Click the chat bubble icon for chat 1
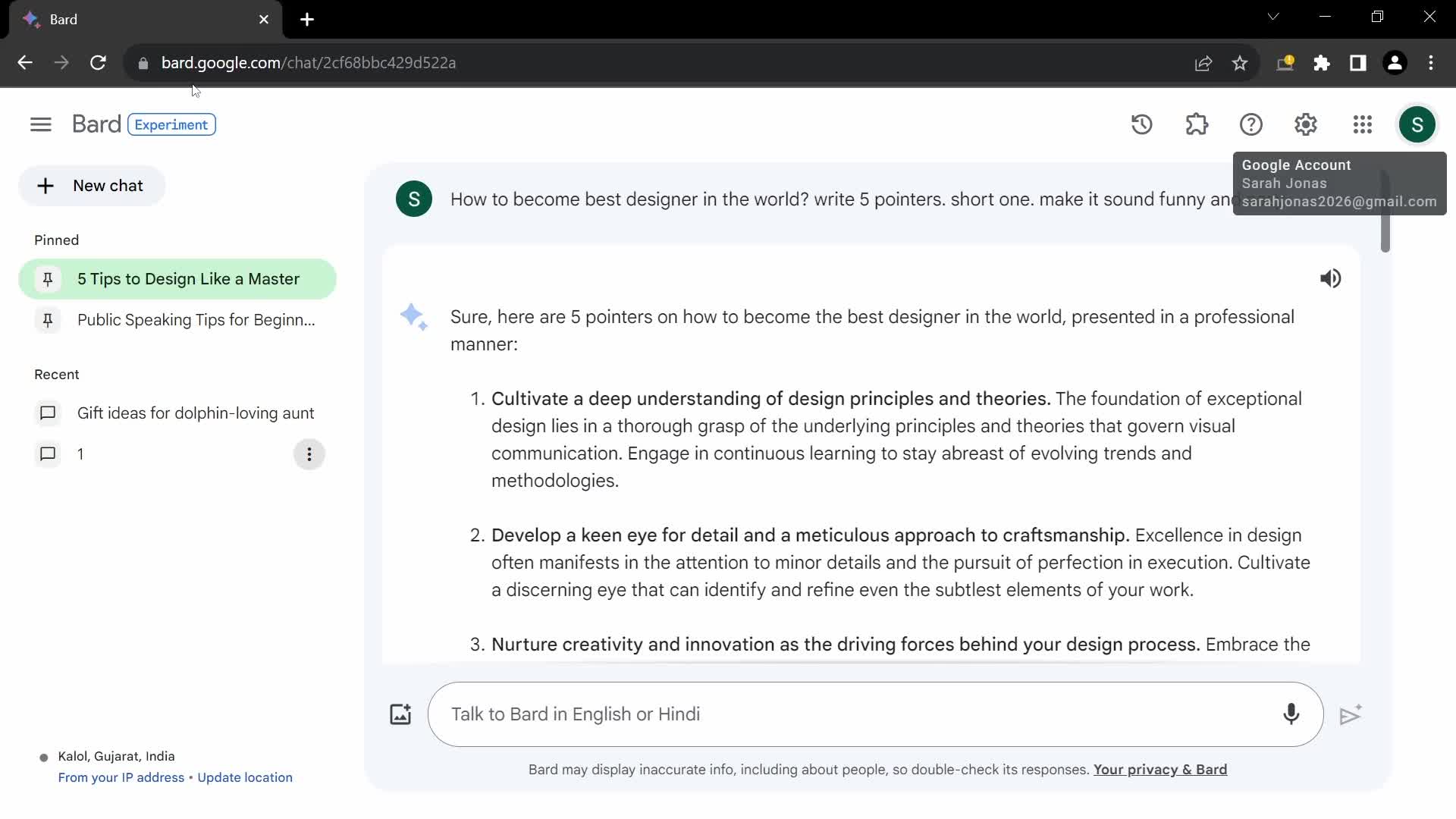The width and height of the screenshot is (1456, 819). [48, 454]
